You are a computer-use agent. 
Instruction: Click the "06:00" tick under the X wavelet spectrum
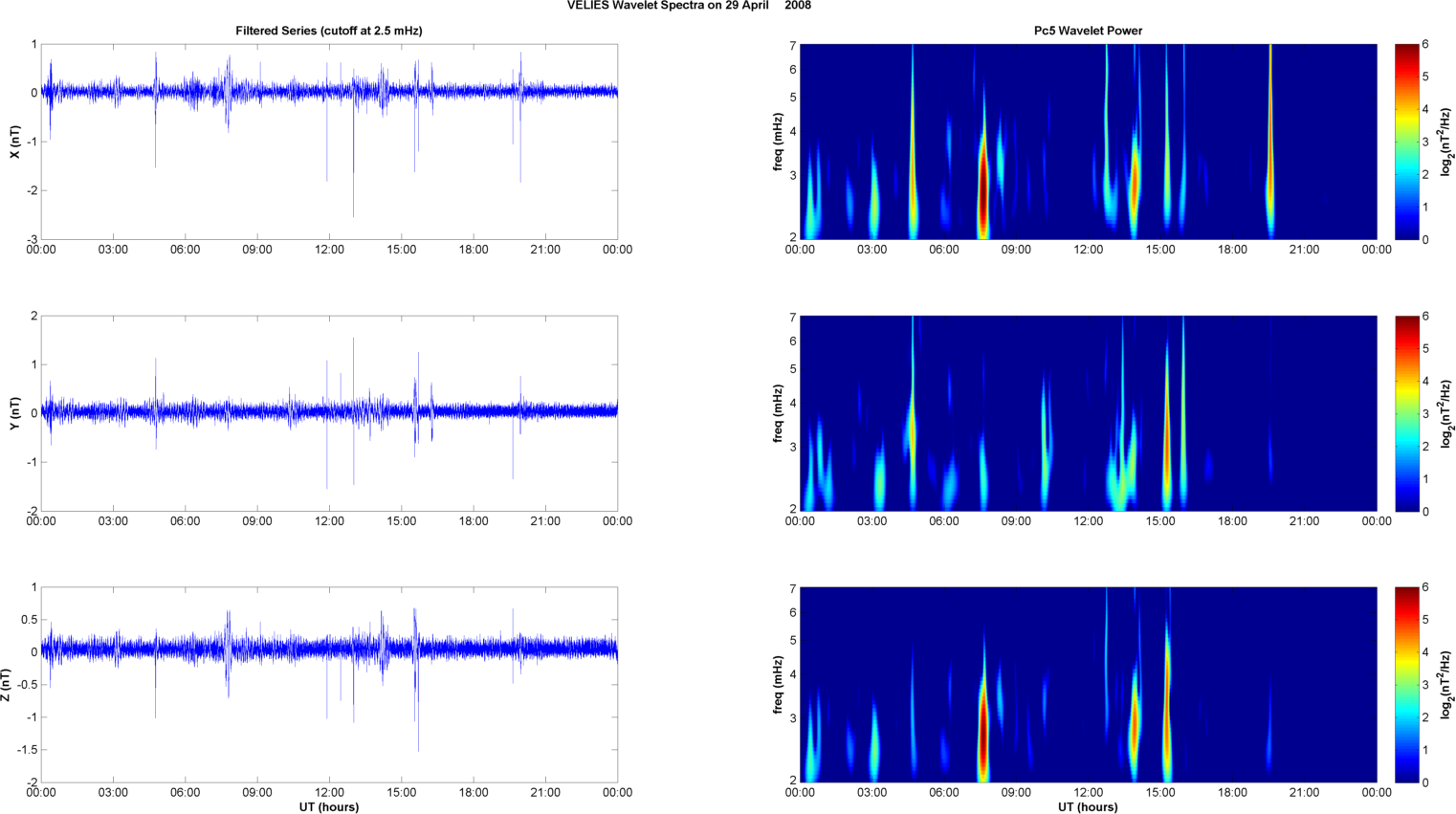(x=944, y=250)
